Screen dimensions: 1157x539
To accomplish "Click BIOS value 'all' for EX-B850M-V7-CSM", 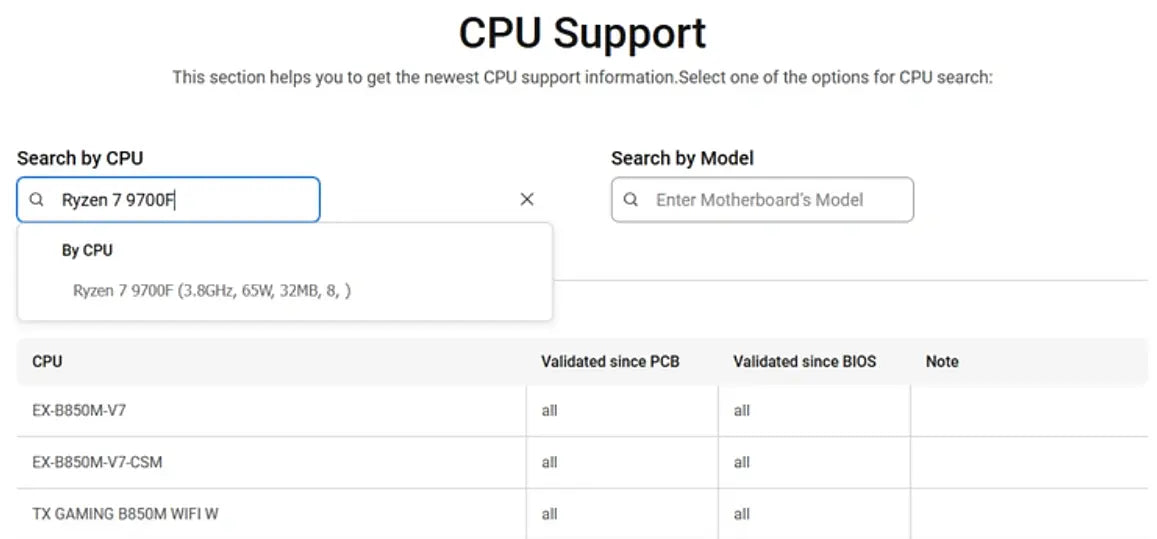I will [741, 463].
